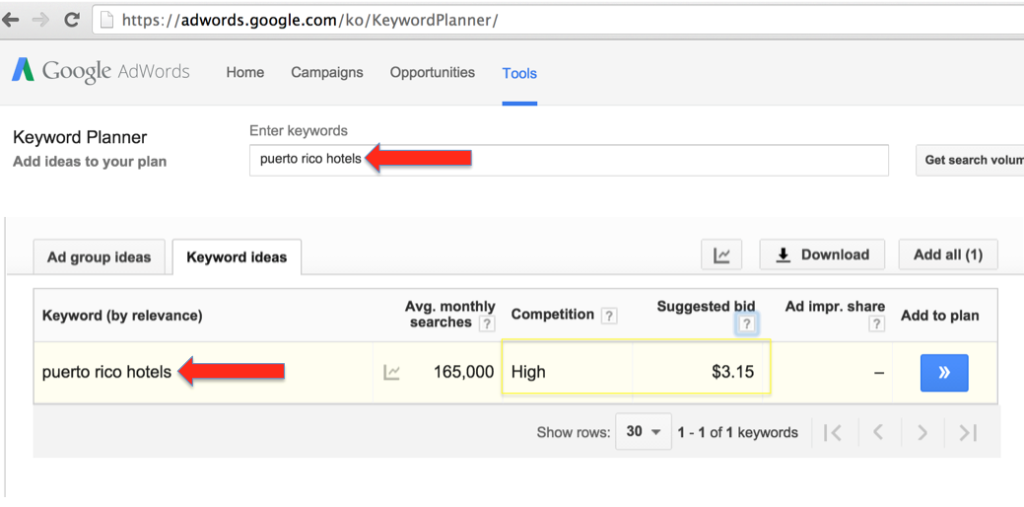1024x507 pixels.
Task: Reload the page with the refresh icon
Action: (x=72, y=20)
